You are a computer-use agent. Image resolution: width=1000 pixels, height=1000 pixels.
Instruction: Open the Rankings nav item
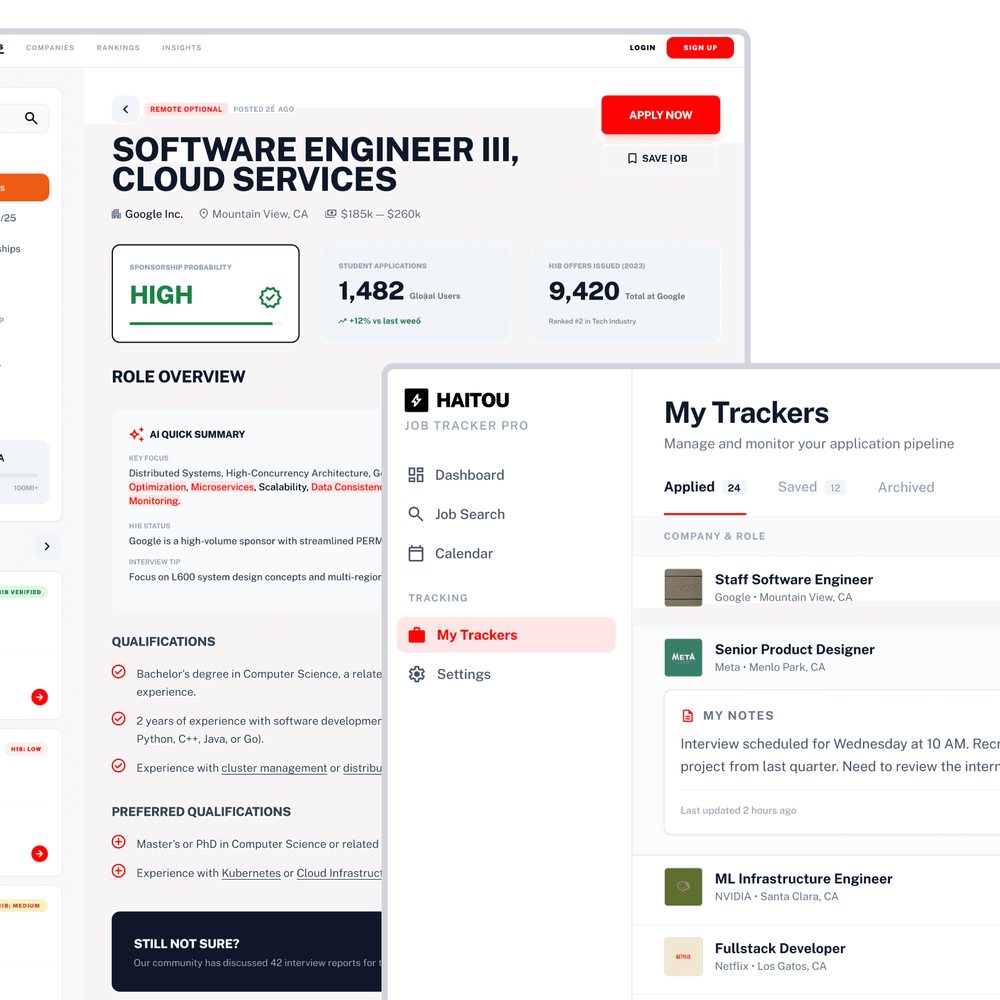tap(118, 48)
